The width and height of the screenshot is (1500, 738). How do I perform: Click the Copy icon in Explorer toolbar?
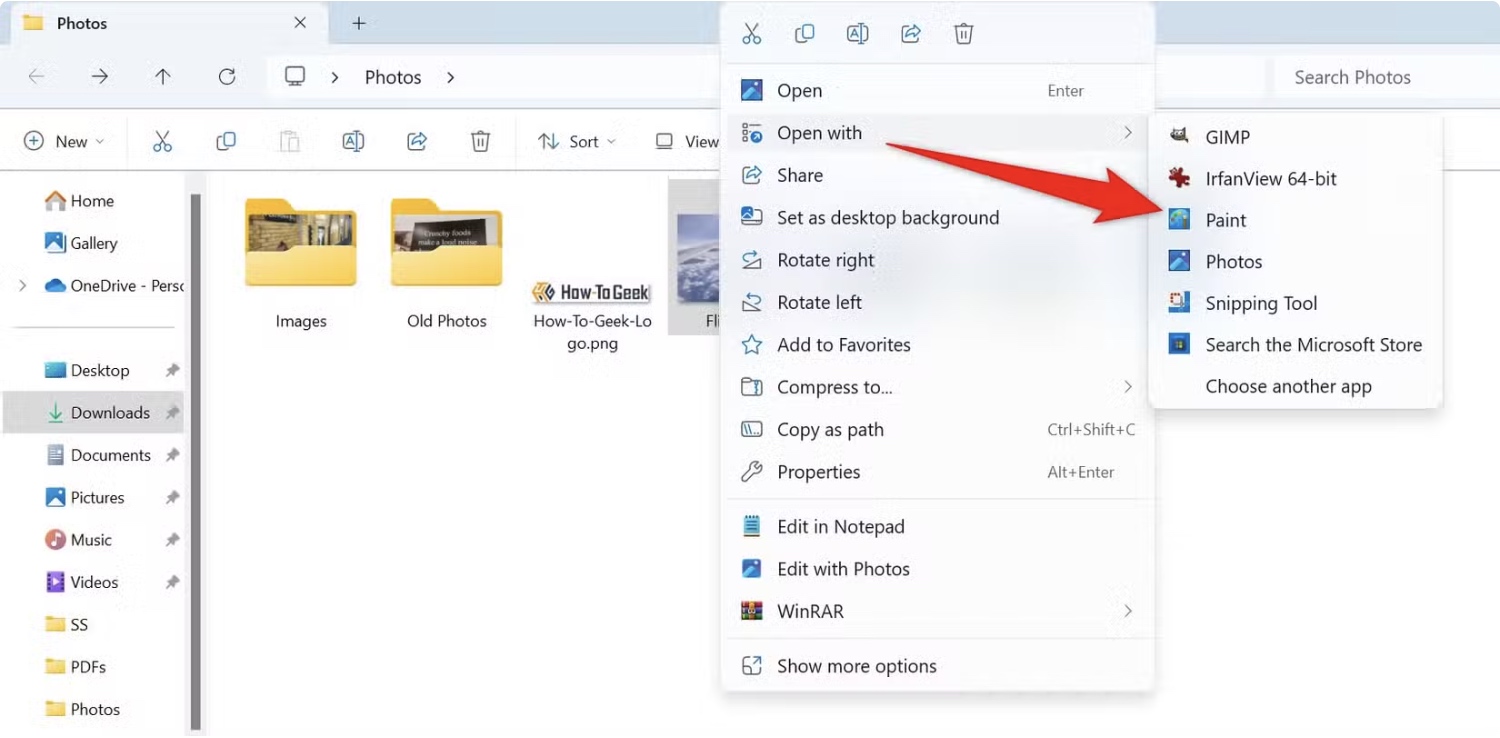[x=226, y=141]
